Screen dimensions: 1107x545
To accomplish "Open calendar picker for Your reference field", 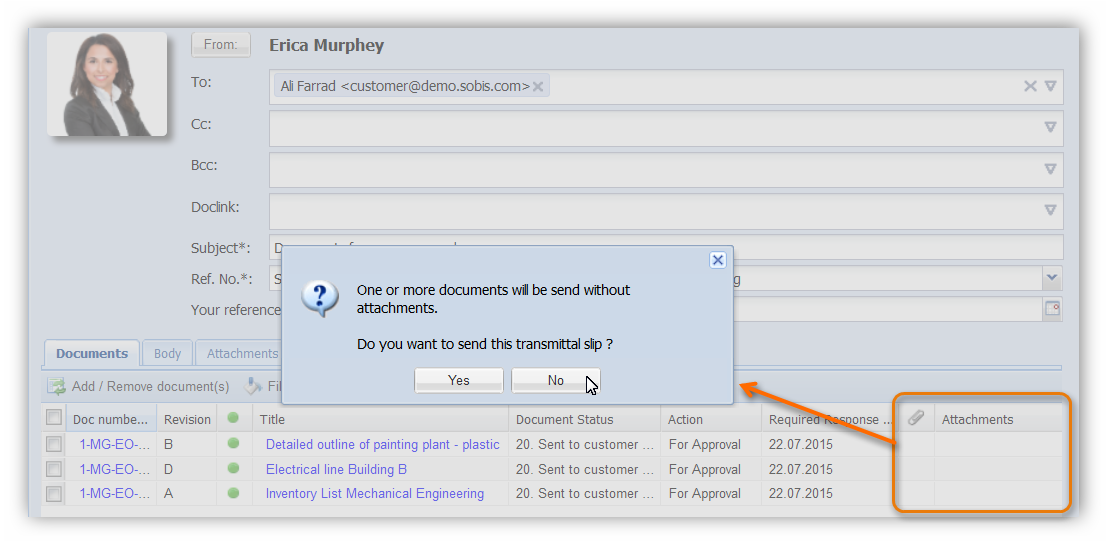I will coord(1052,309).
